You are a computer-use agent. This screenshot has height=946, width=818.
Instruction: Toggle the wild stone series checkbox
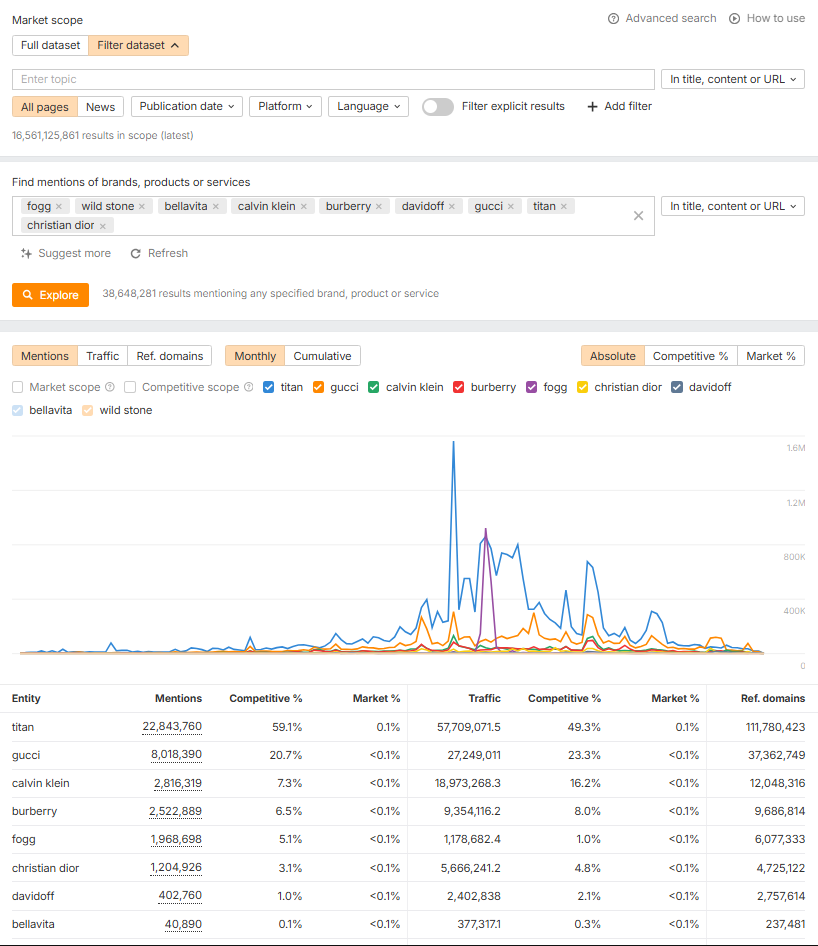(x=87, y=410)
